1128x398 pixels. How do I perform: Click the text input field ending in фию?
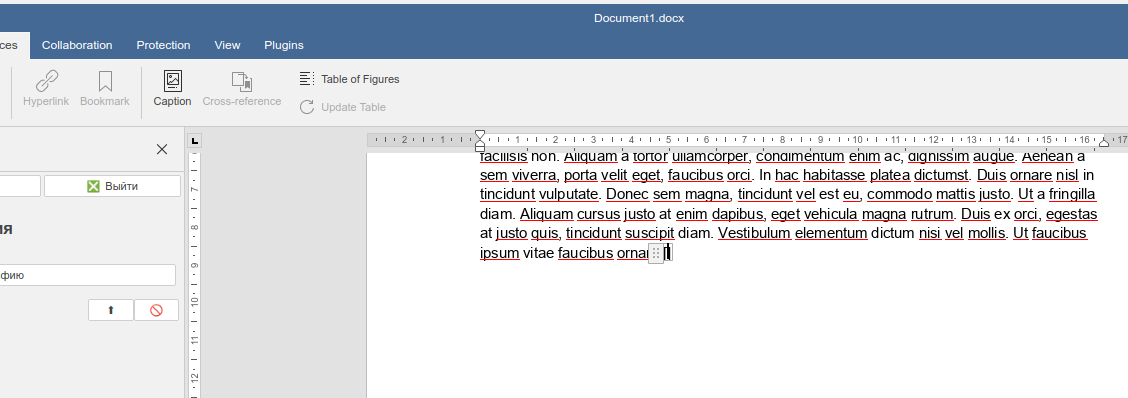pos(87,275)
